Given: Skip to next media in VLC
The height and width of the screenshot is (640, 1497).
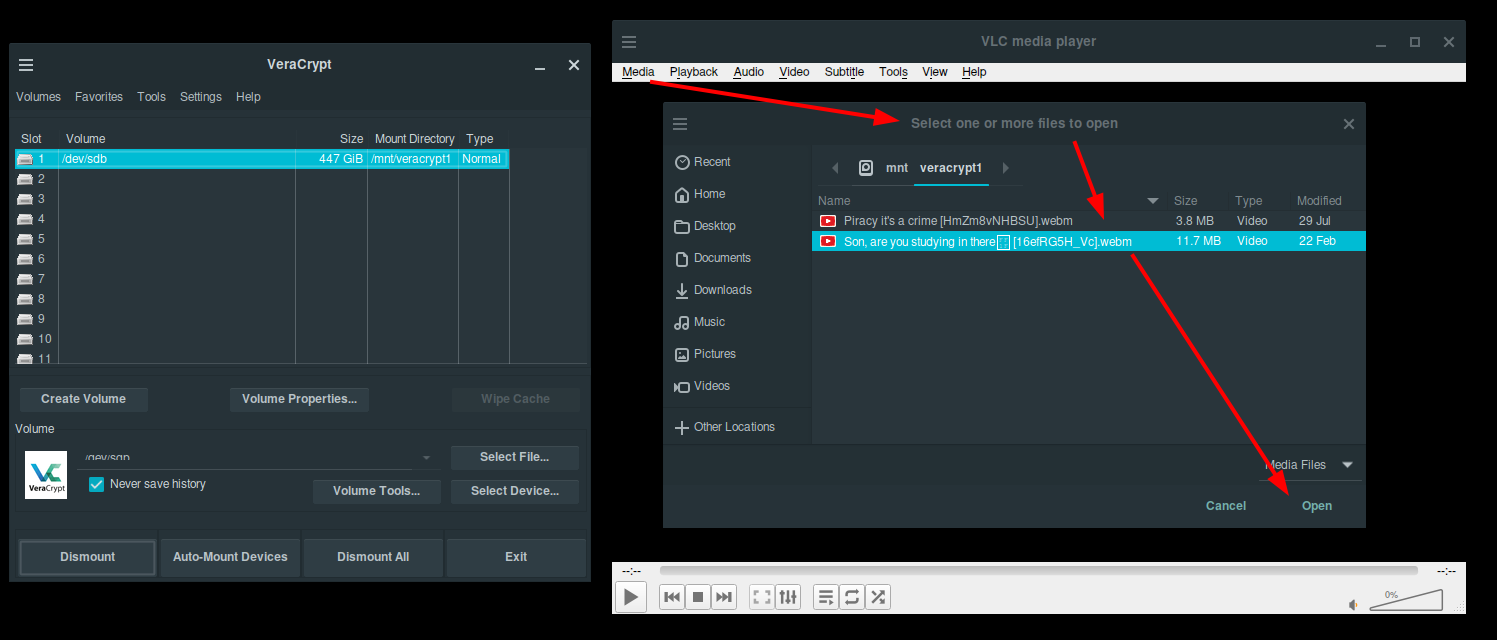Looking at the screenshot, I should (724, 597).
